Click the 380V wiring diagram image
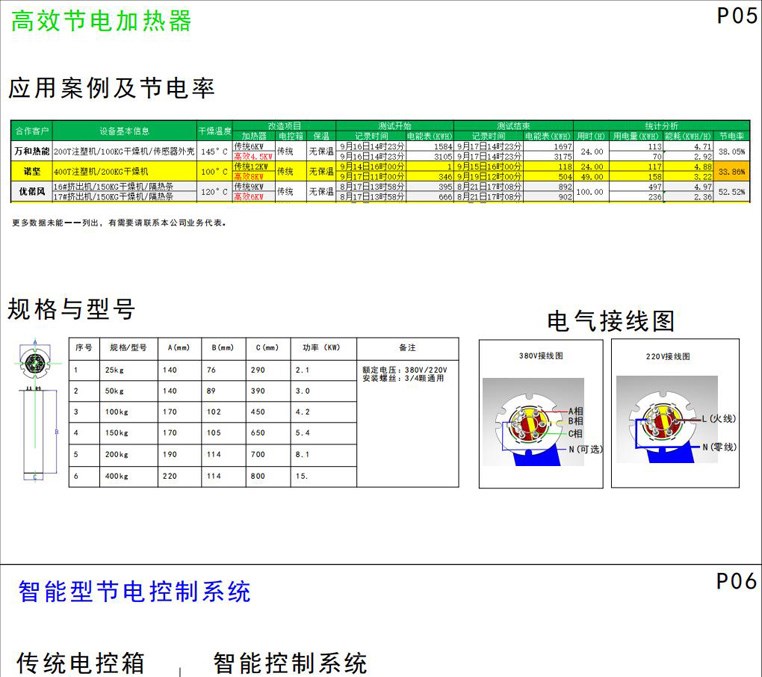 [x=539, y=420]
